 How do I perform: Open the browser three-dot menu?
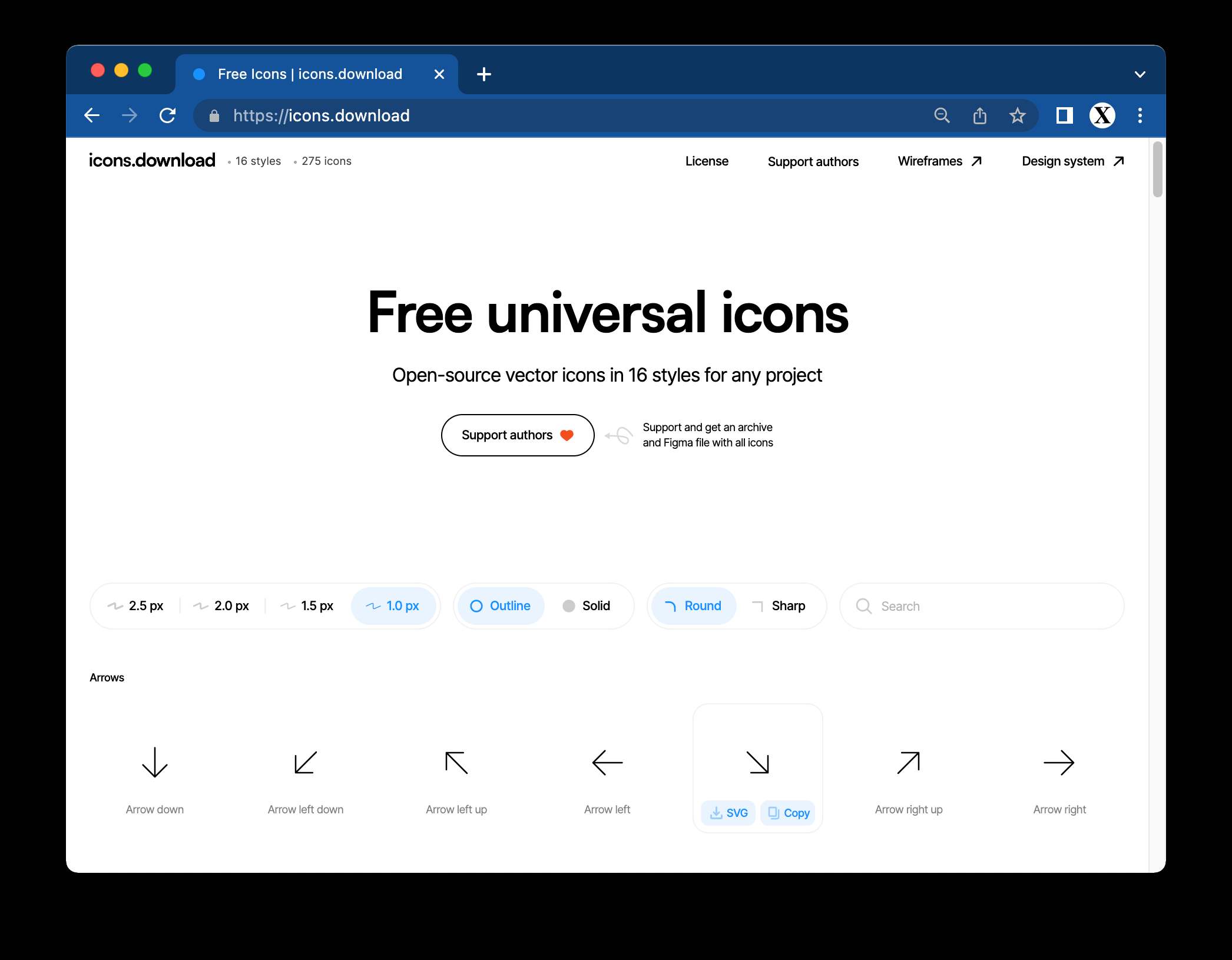click(x=1140, y=115)
